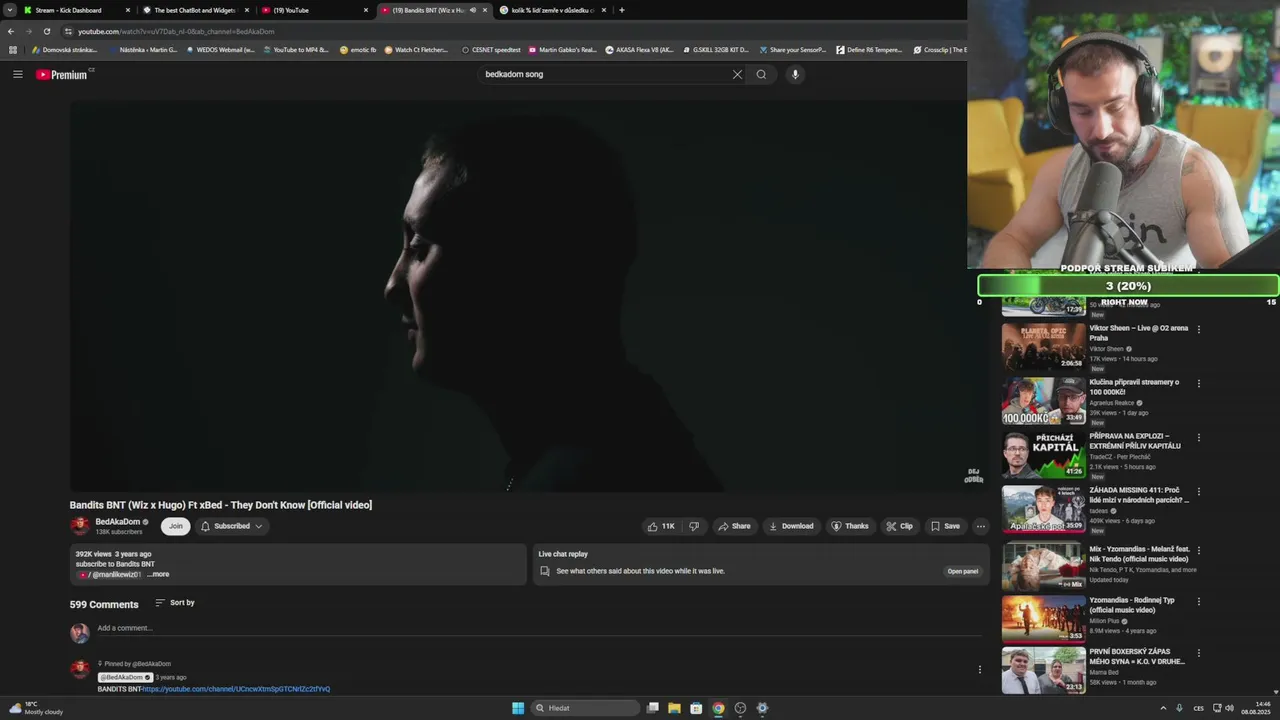Click the taskbar Hledat search box
Image resolution: width=1280 pixels, height=720 pixels.
586,708
